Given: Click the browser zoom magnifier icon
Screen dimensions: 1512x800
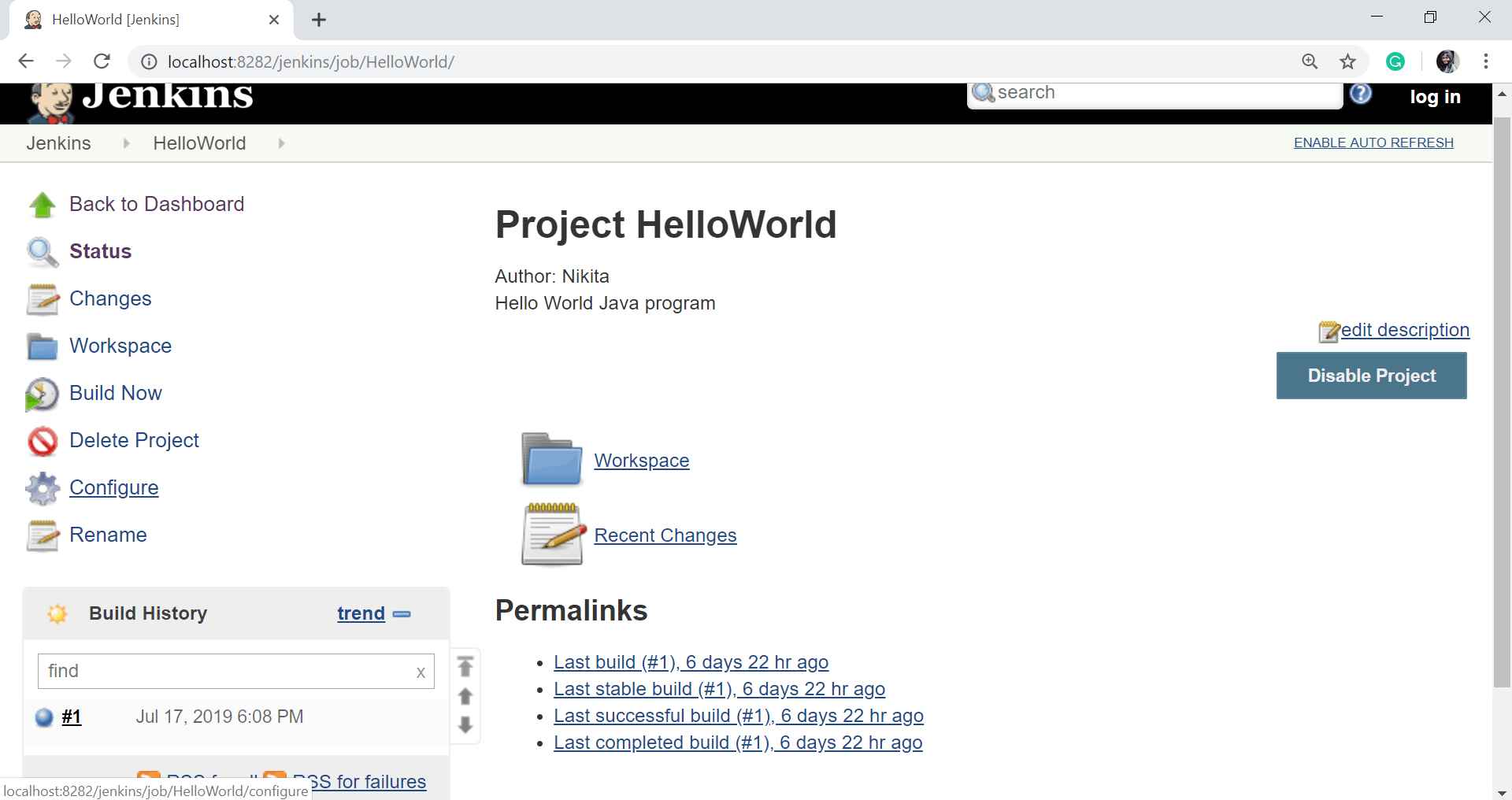Looking at the screenshot, I should pos(1310,61).
